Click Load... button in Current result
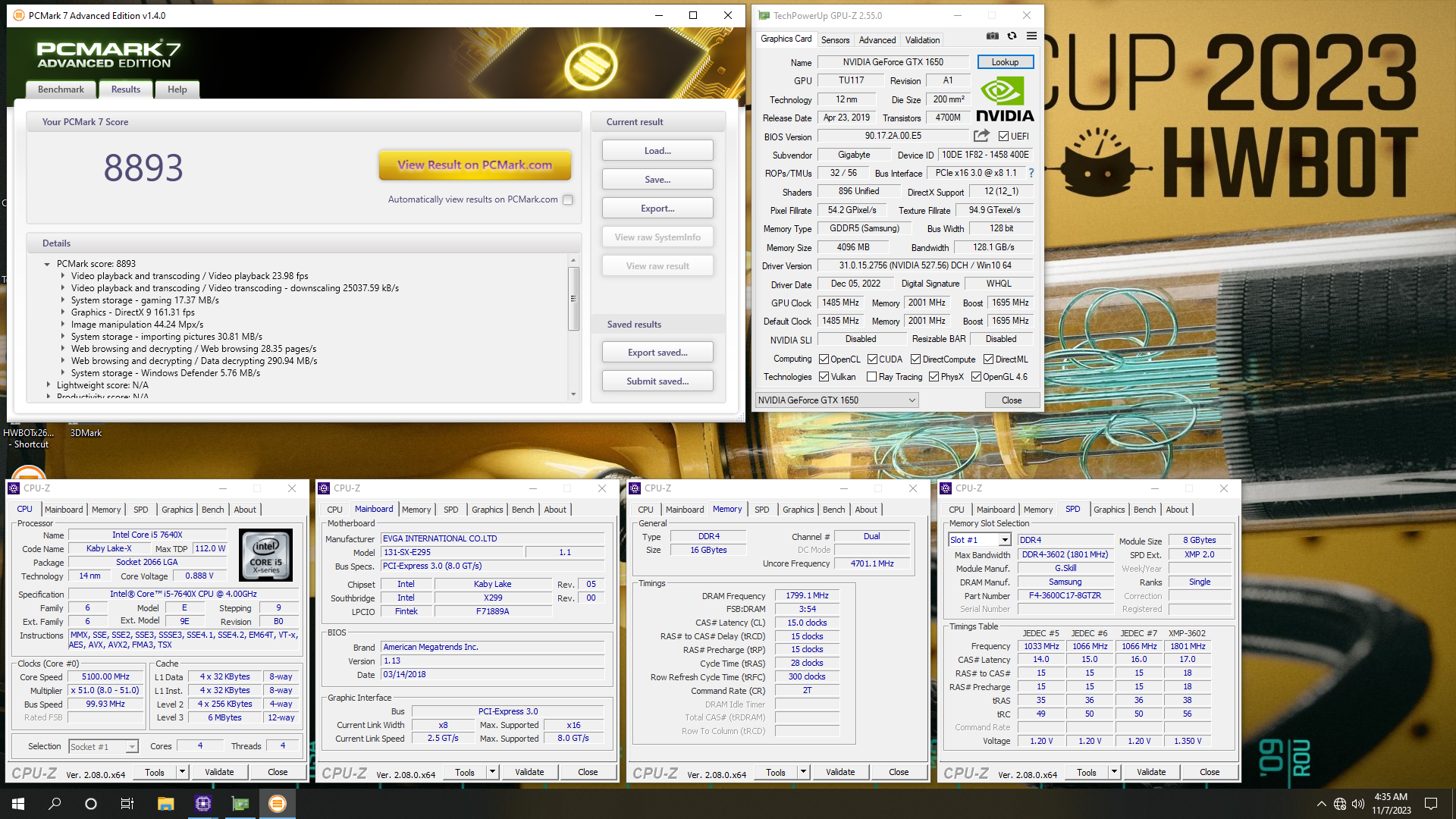This screenshot has height=819, width=1456. click(657, 151)
